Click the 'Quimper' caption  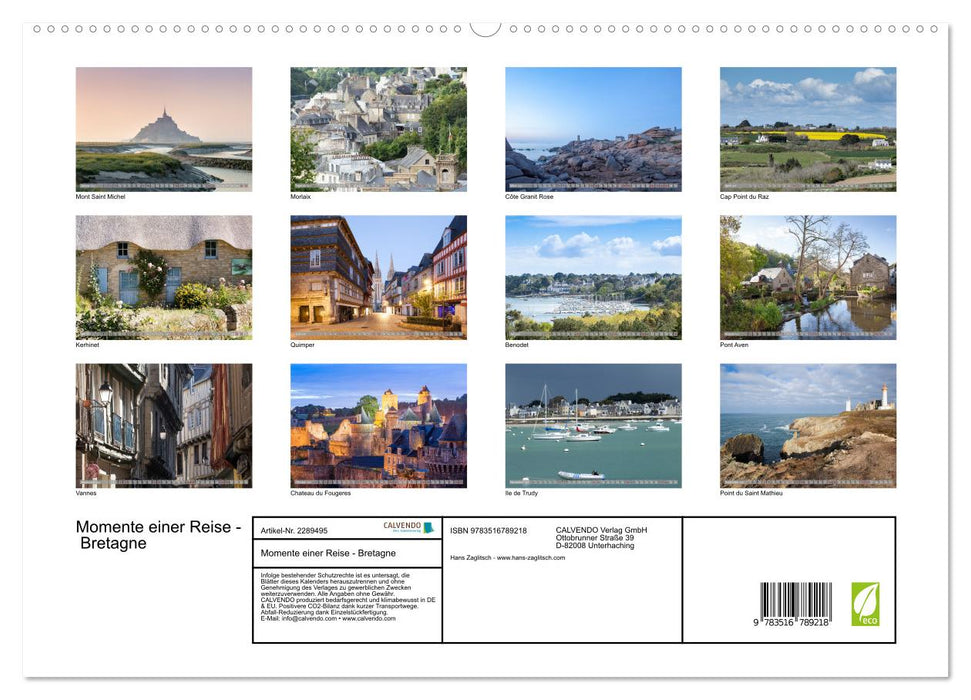point(302,344)
